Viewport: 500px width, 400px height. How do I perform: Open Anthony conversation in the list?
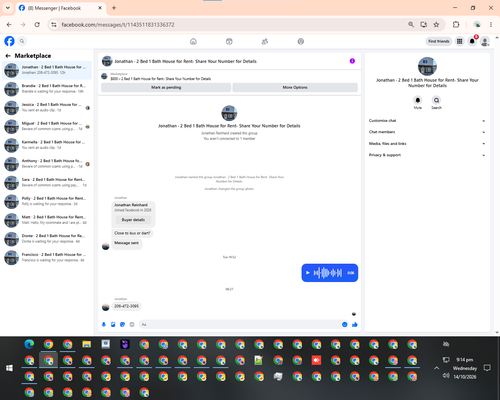[47, 163]
